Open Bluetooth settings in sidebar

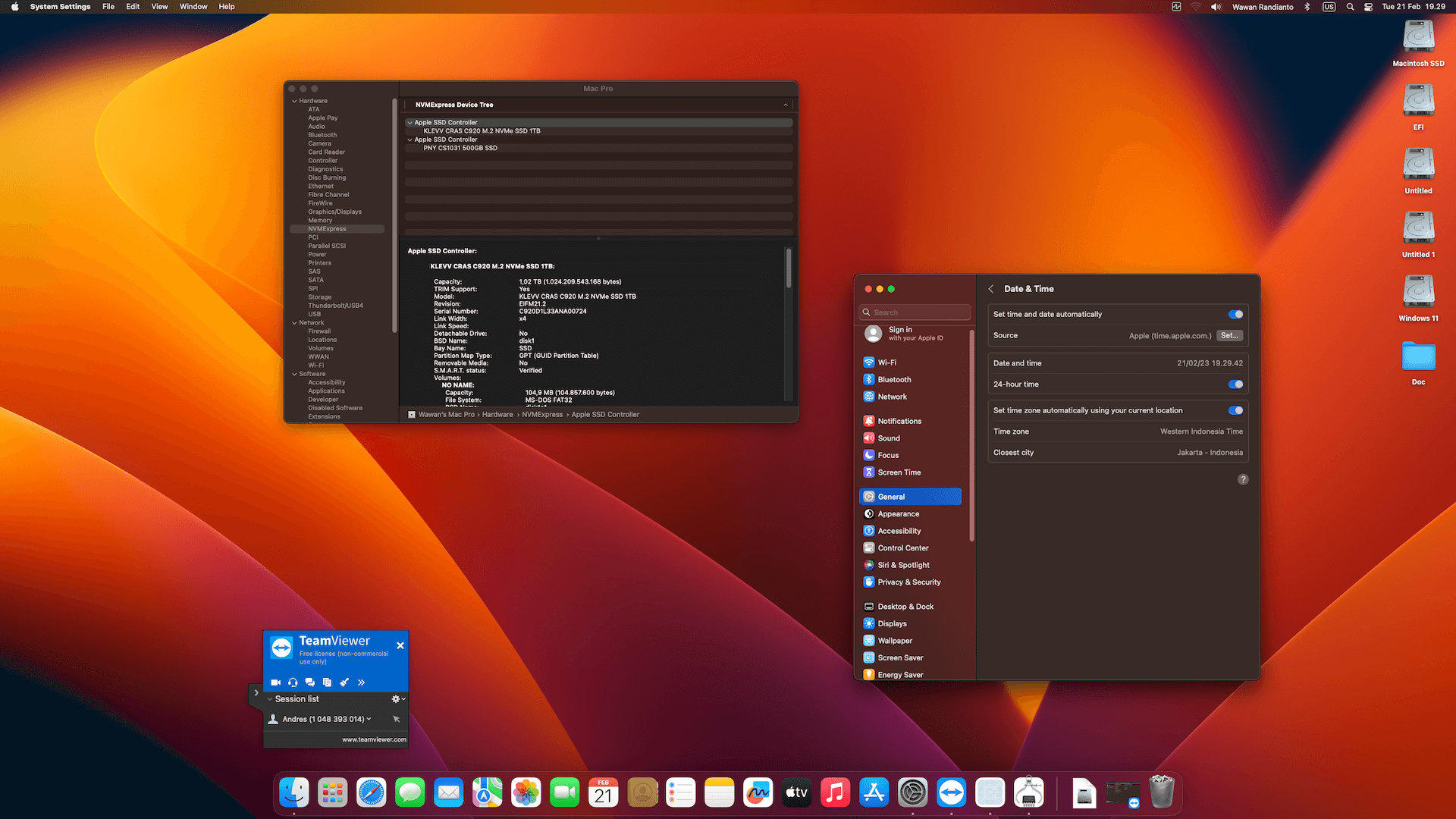[910, 380]
